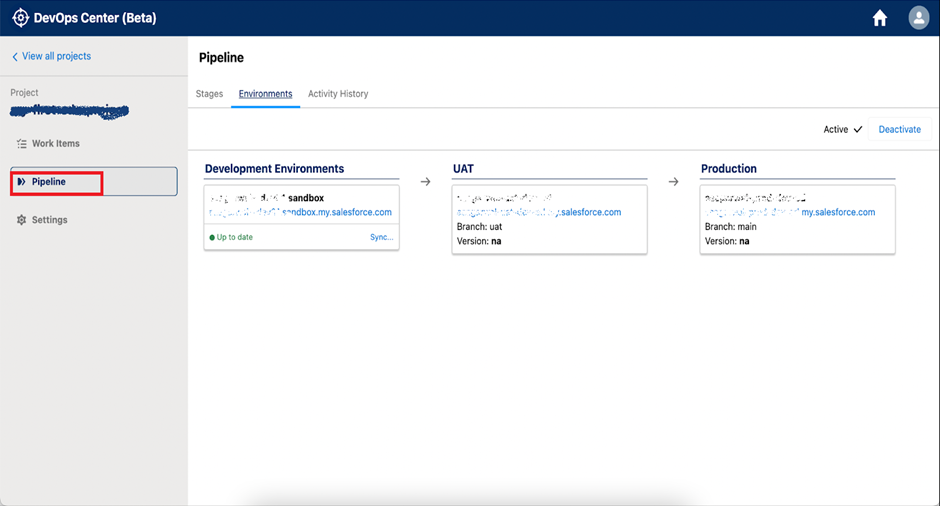Screen dimensions: 940x506
Task: Open Settings in the sidebar
Action: (x=49, y=220)
